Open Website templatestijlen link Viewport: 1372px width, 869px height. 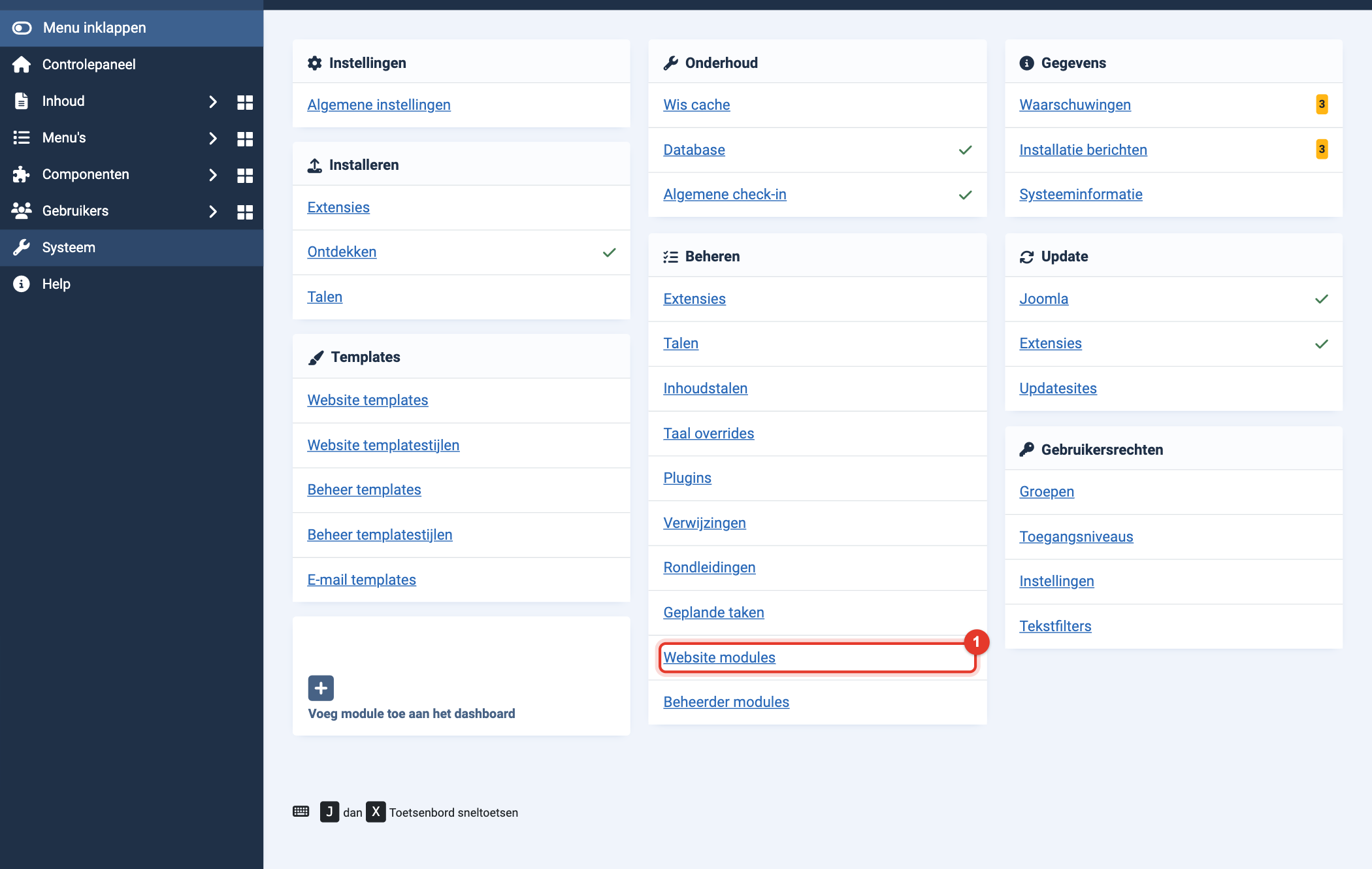point(384,445)
